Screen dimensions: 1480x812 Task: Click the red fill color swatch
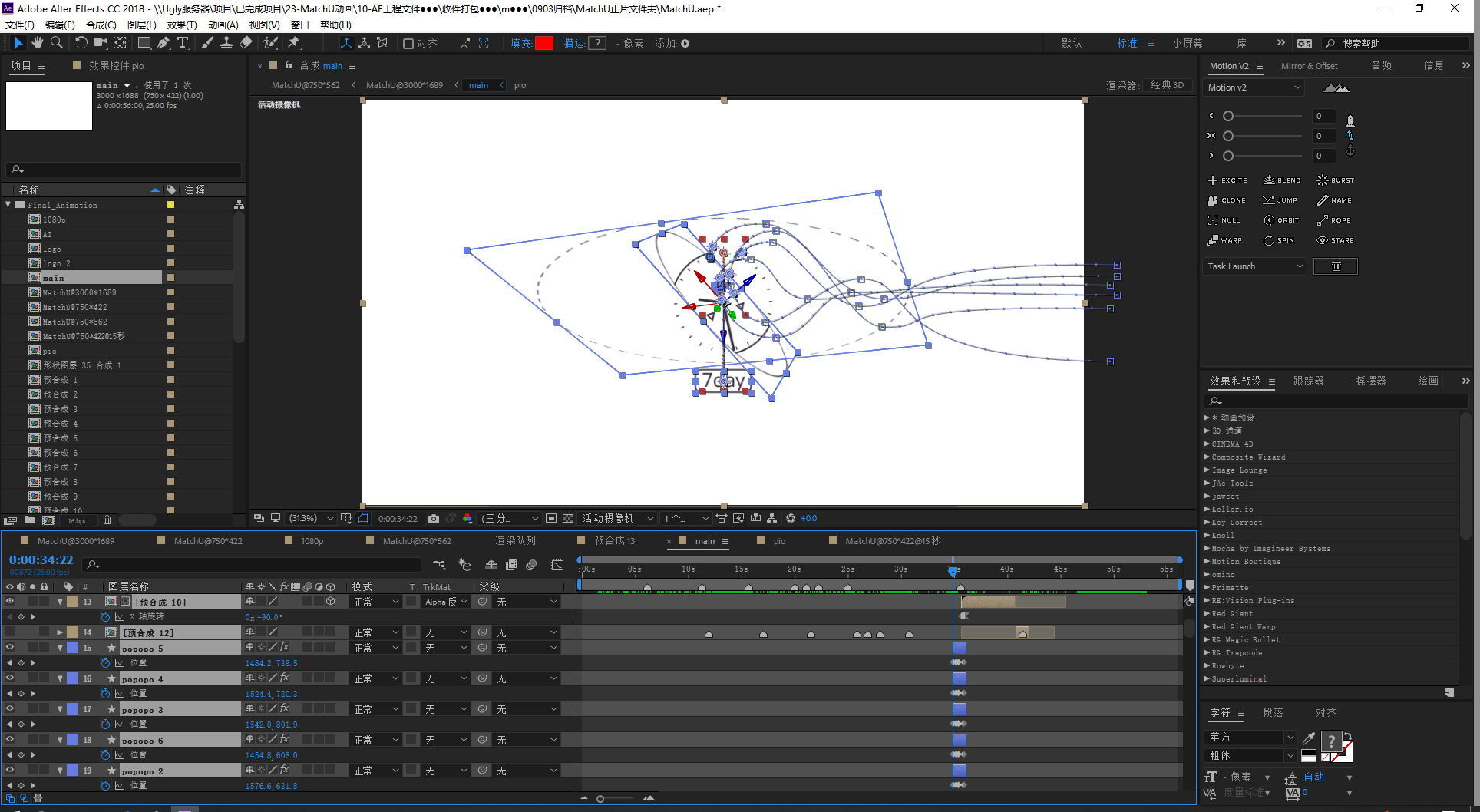point(544,43)
